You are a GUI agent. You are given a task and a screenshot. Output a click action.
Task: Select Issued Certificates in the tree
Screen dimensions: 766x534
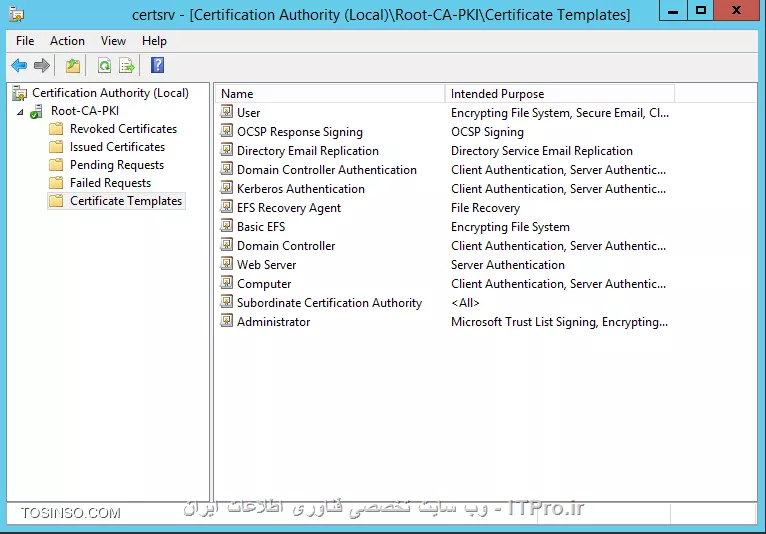[x=117, y=147]
